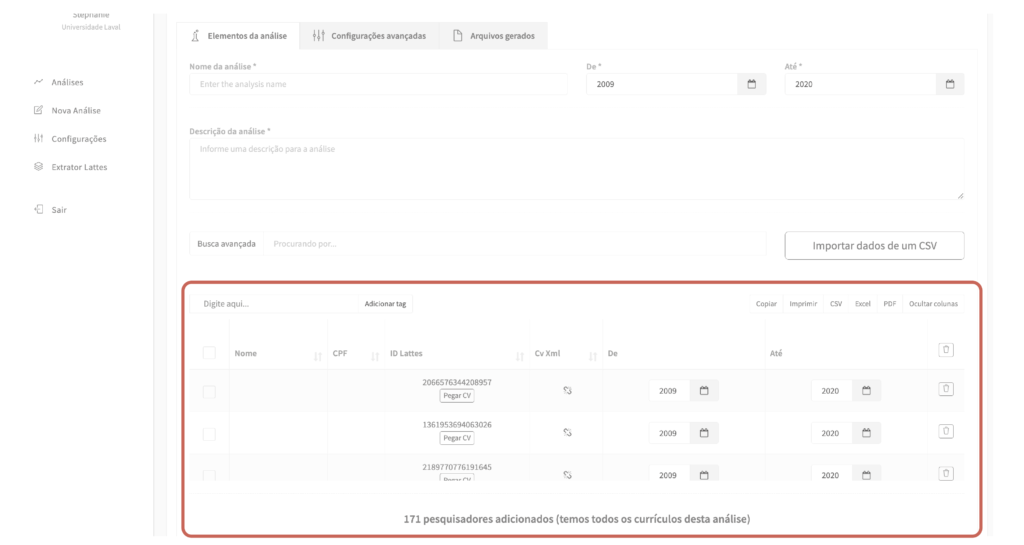Toggle the select-all checkbox in table header
1024x545 pixels.
point(209,353)
